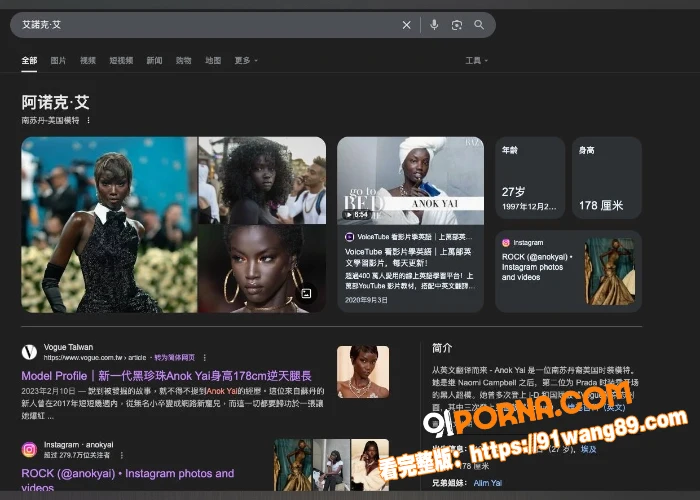The height and width of the screenshot is (500, 700).
Task: Click 超过 279.7万位关注者 follower text
Action: coord(76,455)
